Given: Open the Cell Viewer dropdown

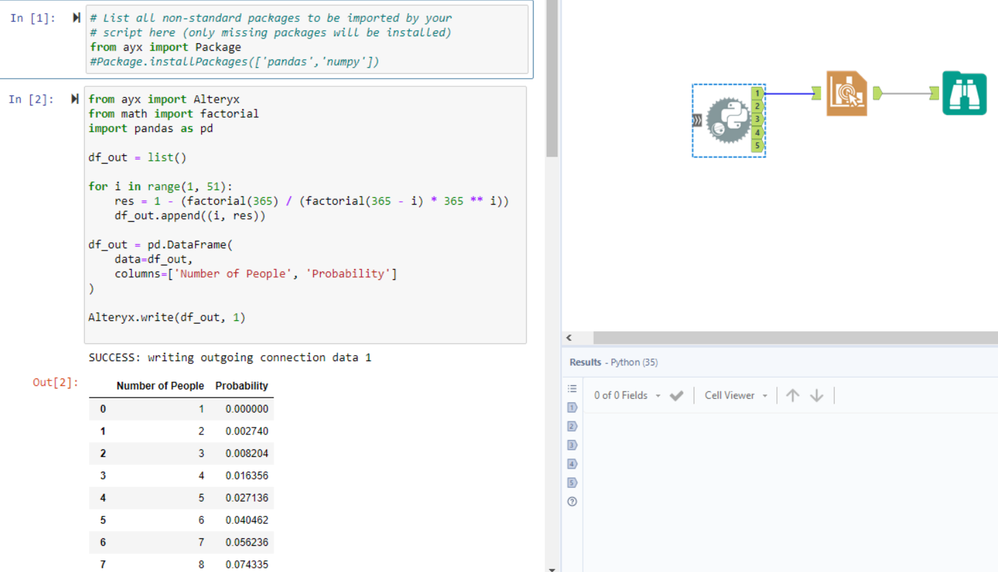Looking at the screenshot, I should tap(736, 395).
